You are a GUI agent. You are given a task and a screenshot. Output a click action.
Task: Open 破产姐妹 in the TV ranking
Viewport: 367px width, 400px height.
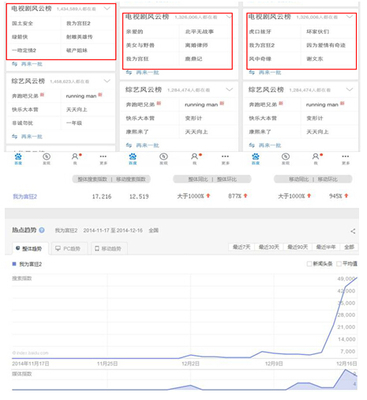coord(77,50)
